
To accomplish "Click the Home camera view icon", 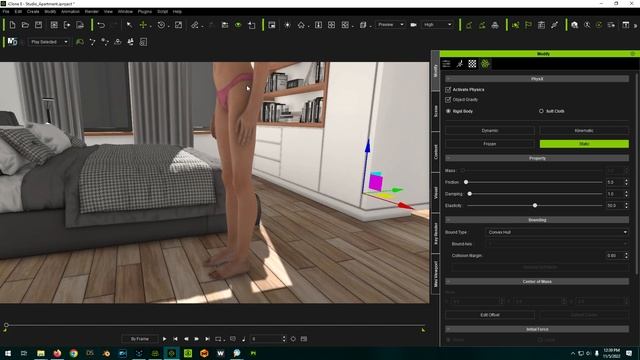I will pos(301,25).
